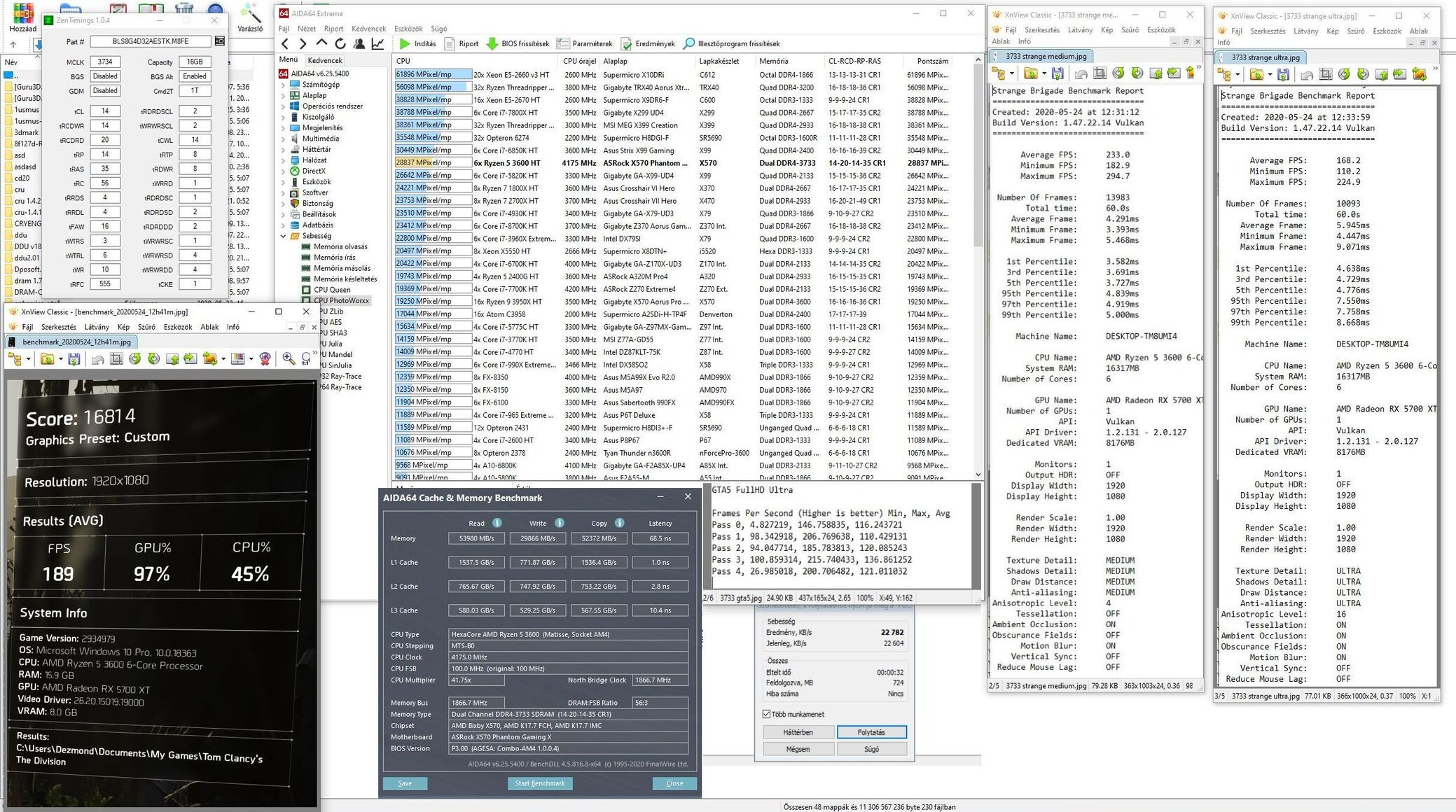Open folder dropdown arrow in benchmark XnView
Viewport: 1456px width, 812px height.
click(60, 360)
